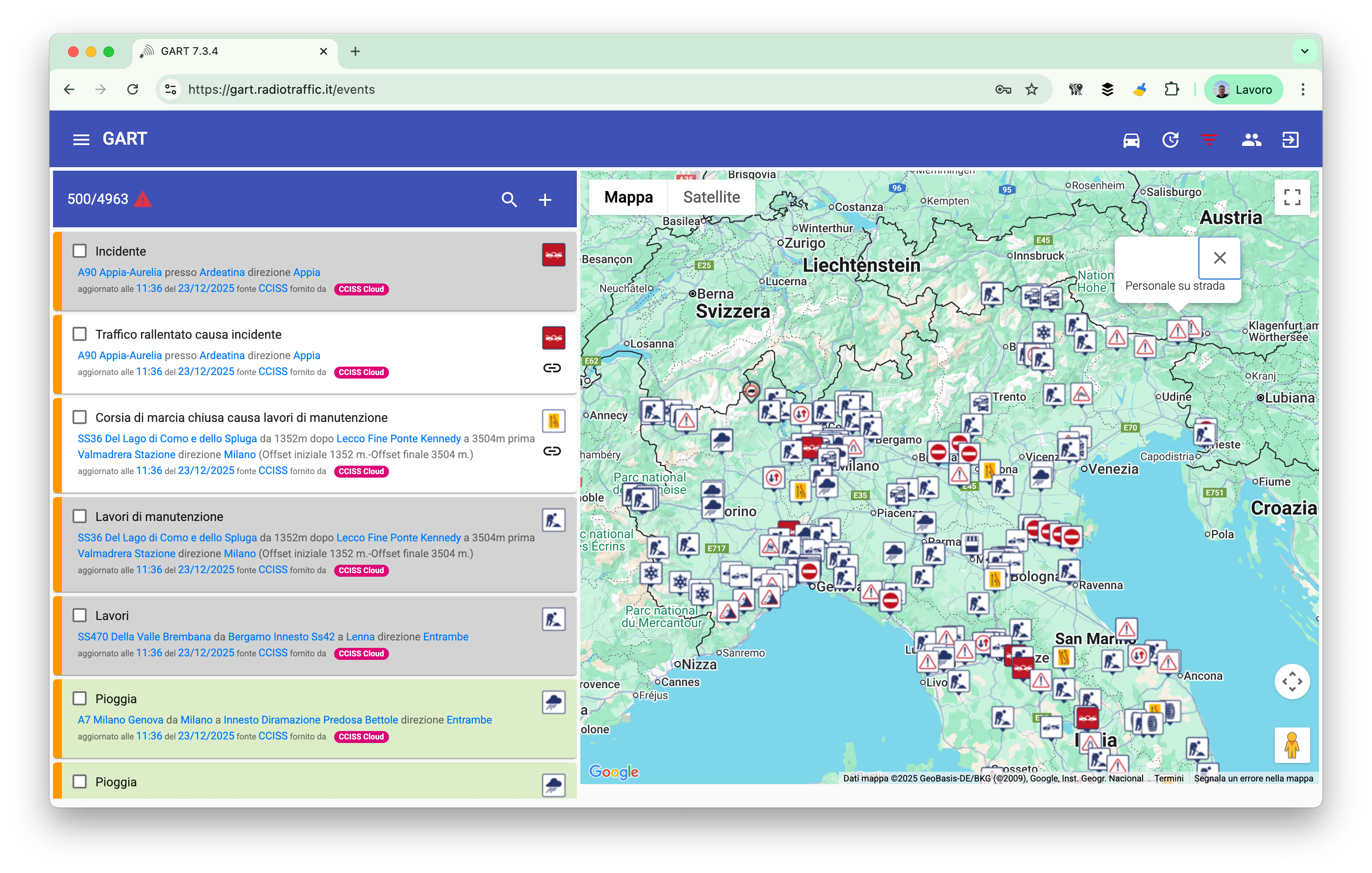Click the refresh history clock icon
The height and width of the screenshot is (873, 1372).
point(1170,140)
